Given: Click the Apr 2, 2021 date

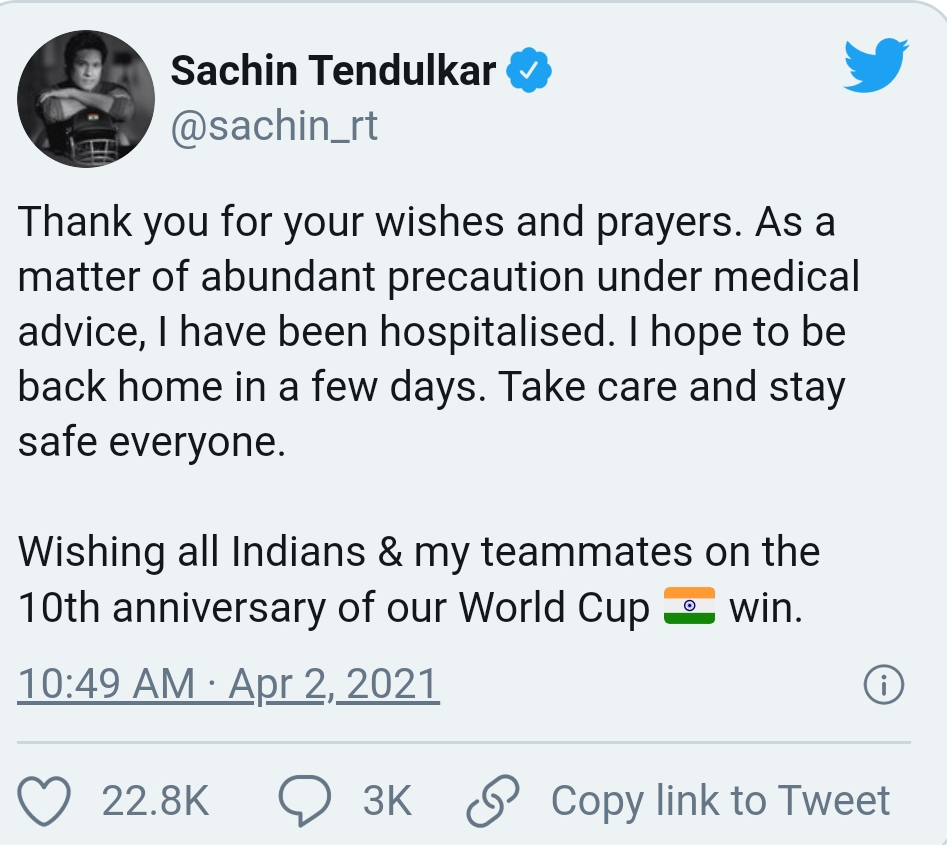Looking at the screenshot, I should [334, 685].
